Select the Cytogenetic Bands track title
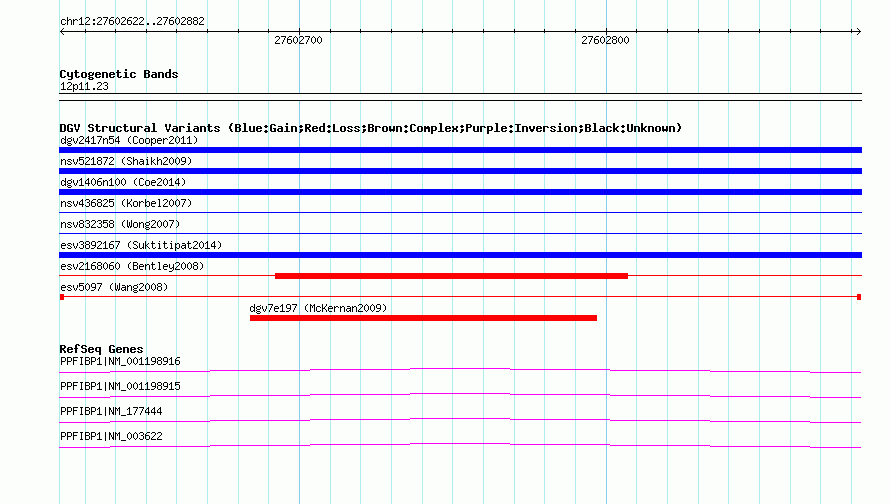Image resolution: width=890 pixels, height=504 pixels. coord(119,74)
